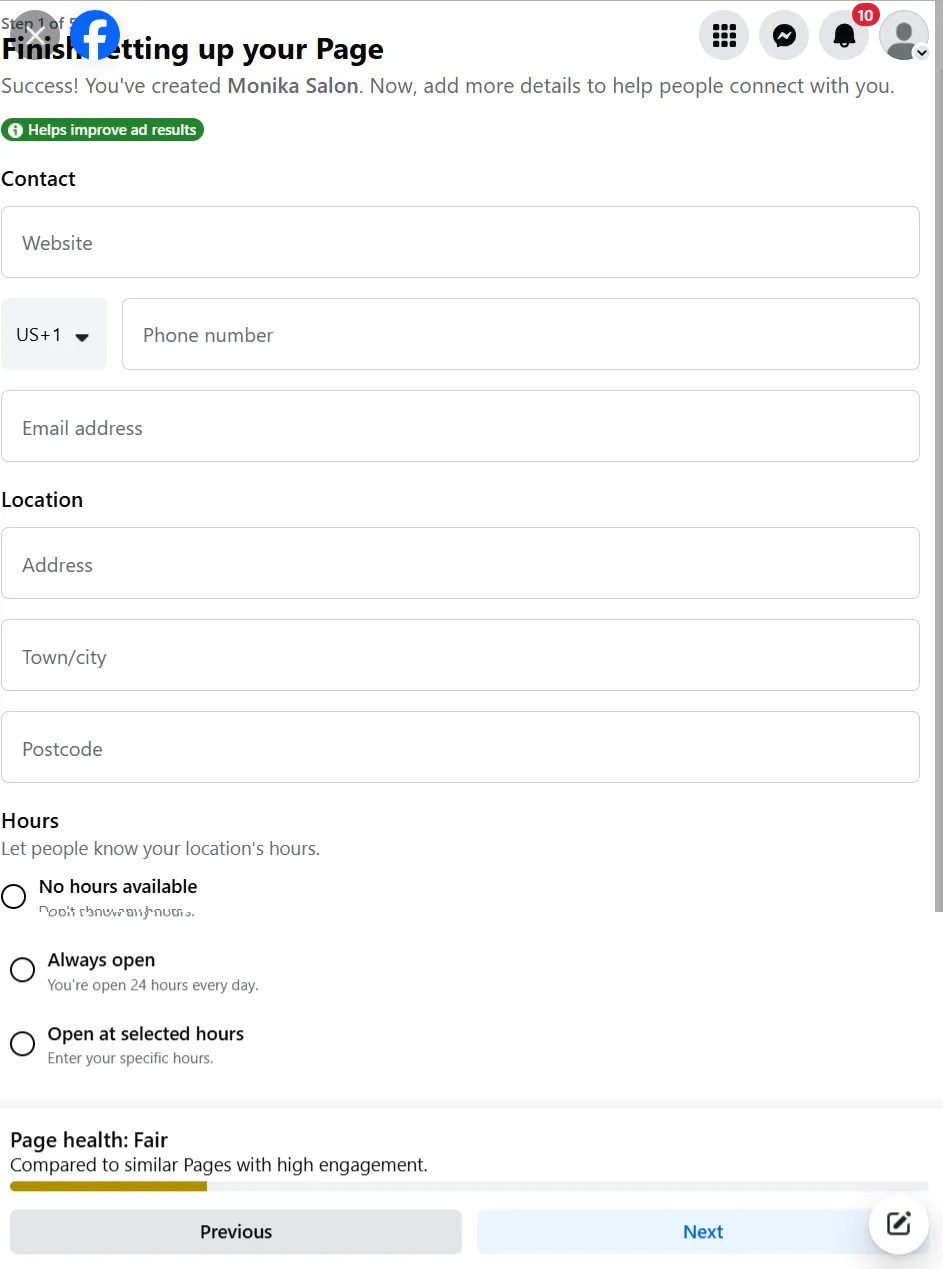The height and width of the screenshot is (1269, 943).
Task: Choose 'Always open' hours option
Action: [22, 970]
